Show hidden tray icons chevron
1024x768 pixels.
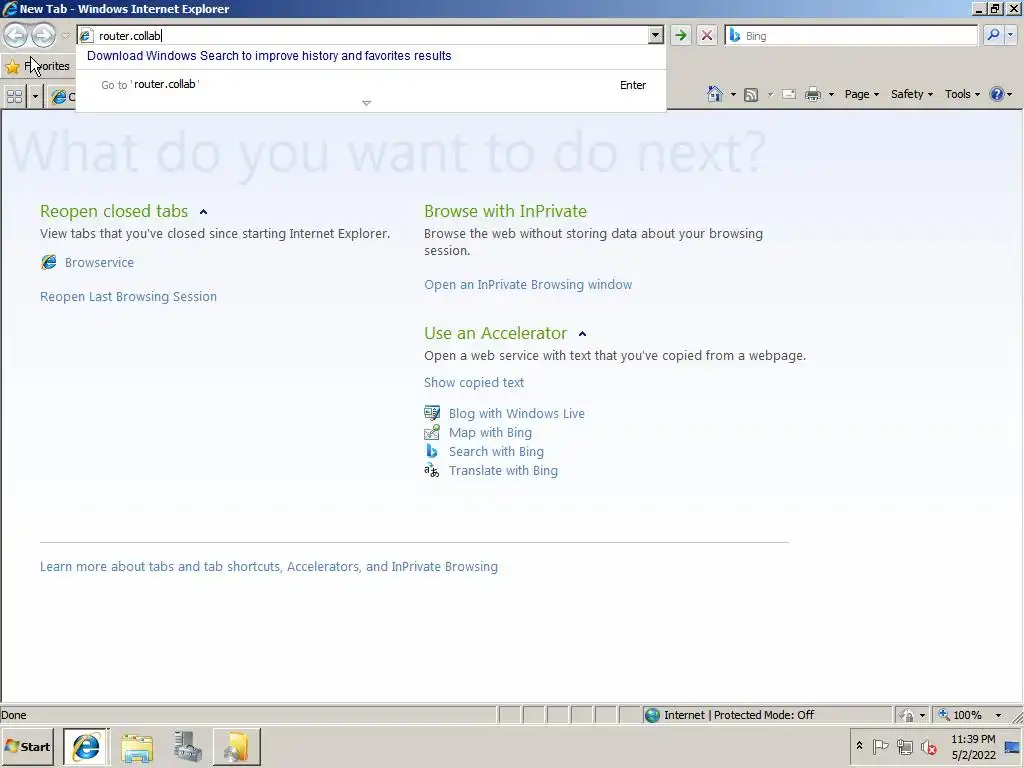(859, 746)
